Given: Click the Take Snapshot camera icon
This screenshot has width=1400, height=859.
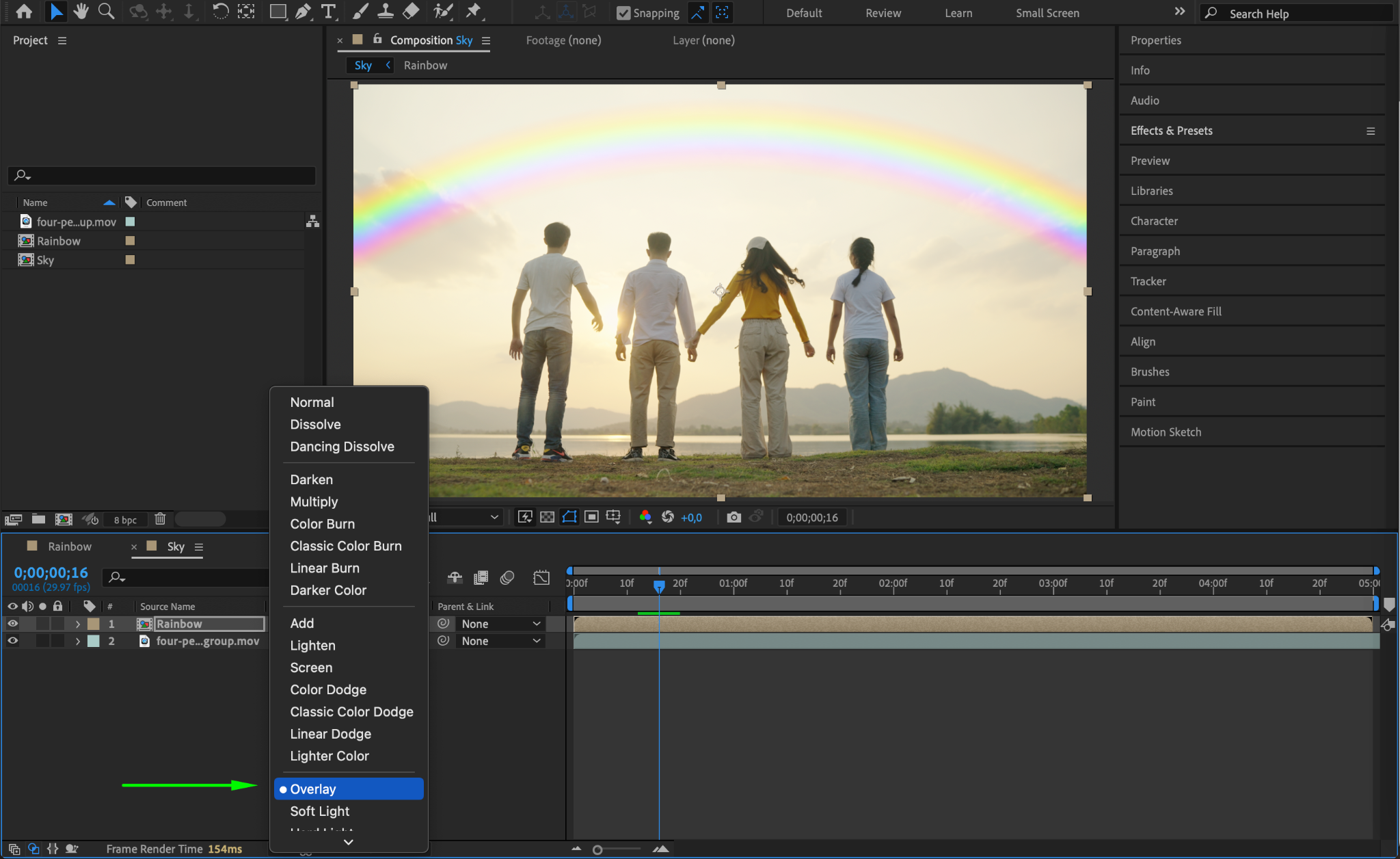Looking at the screenshot, I should tap(733, 517).
